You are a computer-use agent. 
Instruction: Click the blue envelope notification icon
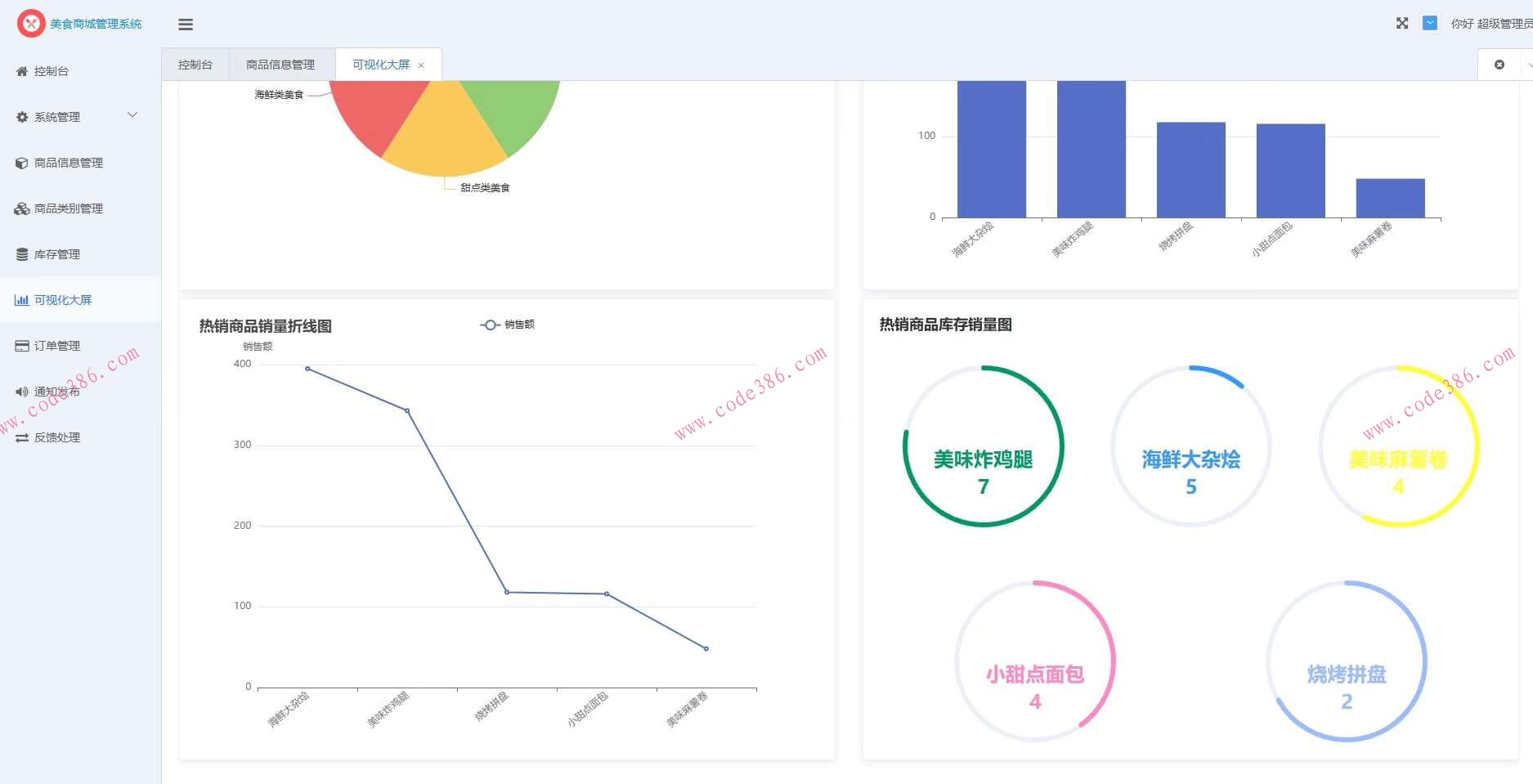pos(1430,23)
